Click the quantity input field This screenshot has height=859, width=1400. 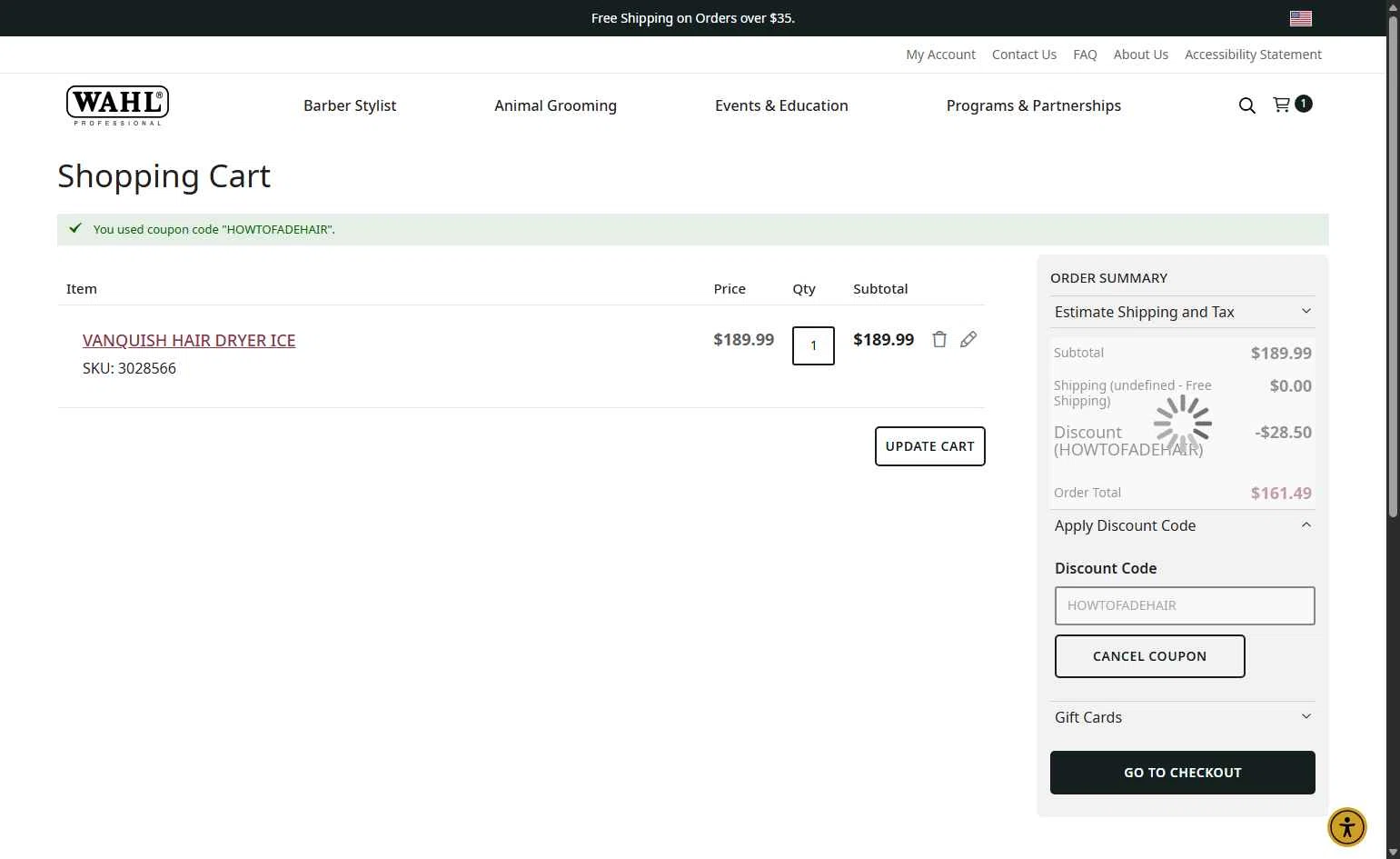coord(813,345)
